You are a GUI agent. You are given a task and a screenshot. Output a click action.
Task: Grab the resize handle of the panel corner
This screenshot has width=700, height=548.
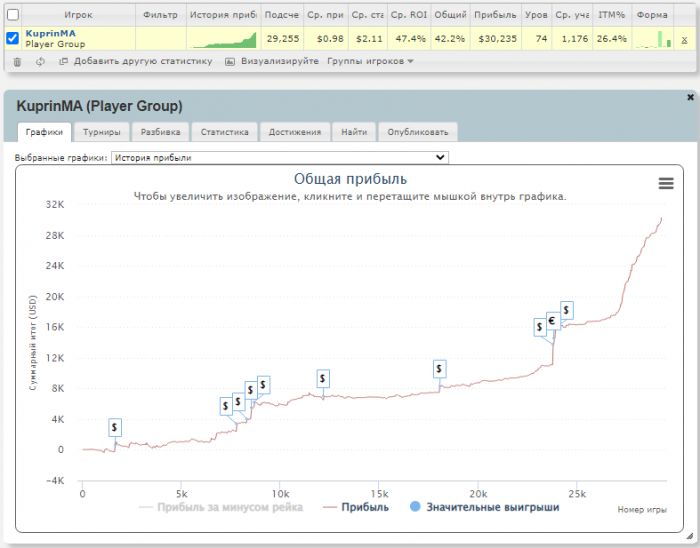pos(690,536)
